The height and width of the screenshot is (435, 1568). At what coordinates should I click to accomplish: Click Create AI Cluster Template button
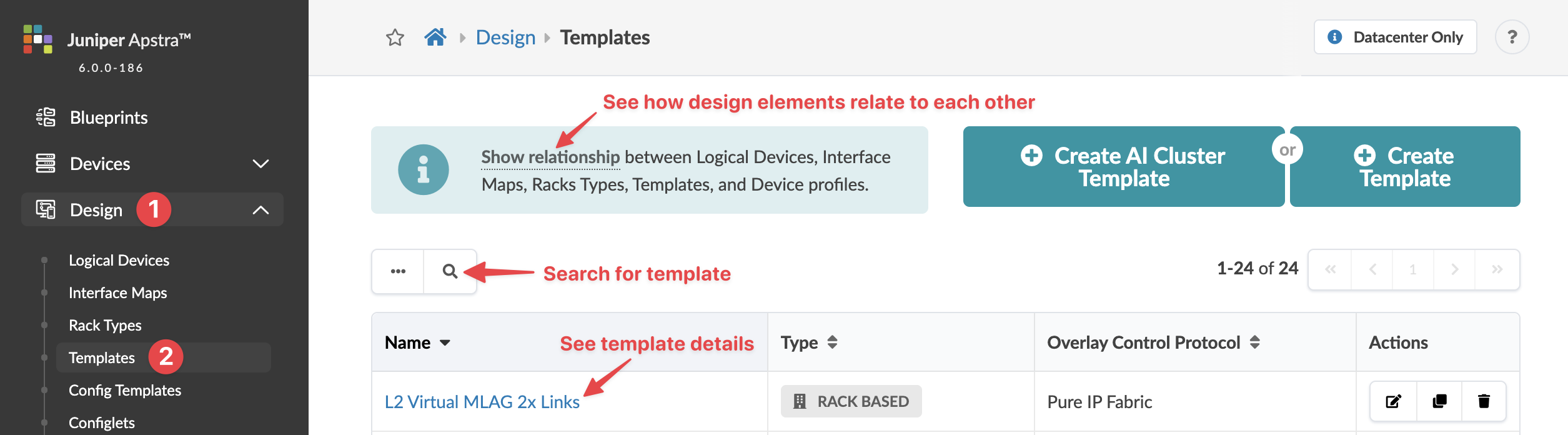[x=1123, y=167]
